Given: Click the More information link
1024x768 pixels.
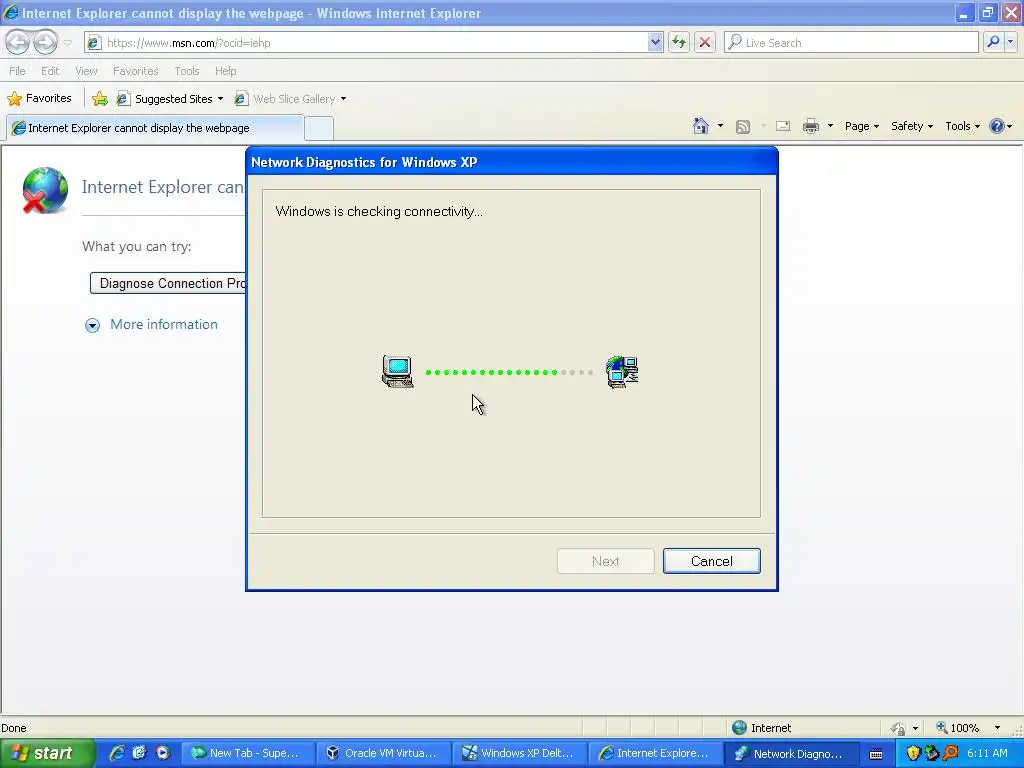Looking at the screenshot, I should coord(164,325).
